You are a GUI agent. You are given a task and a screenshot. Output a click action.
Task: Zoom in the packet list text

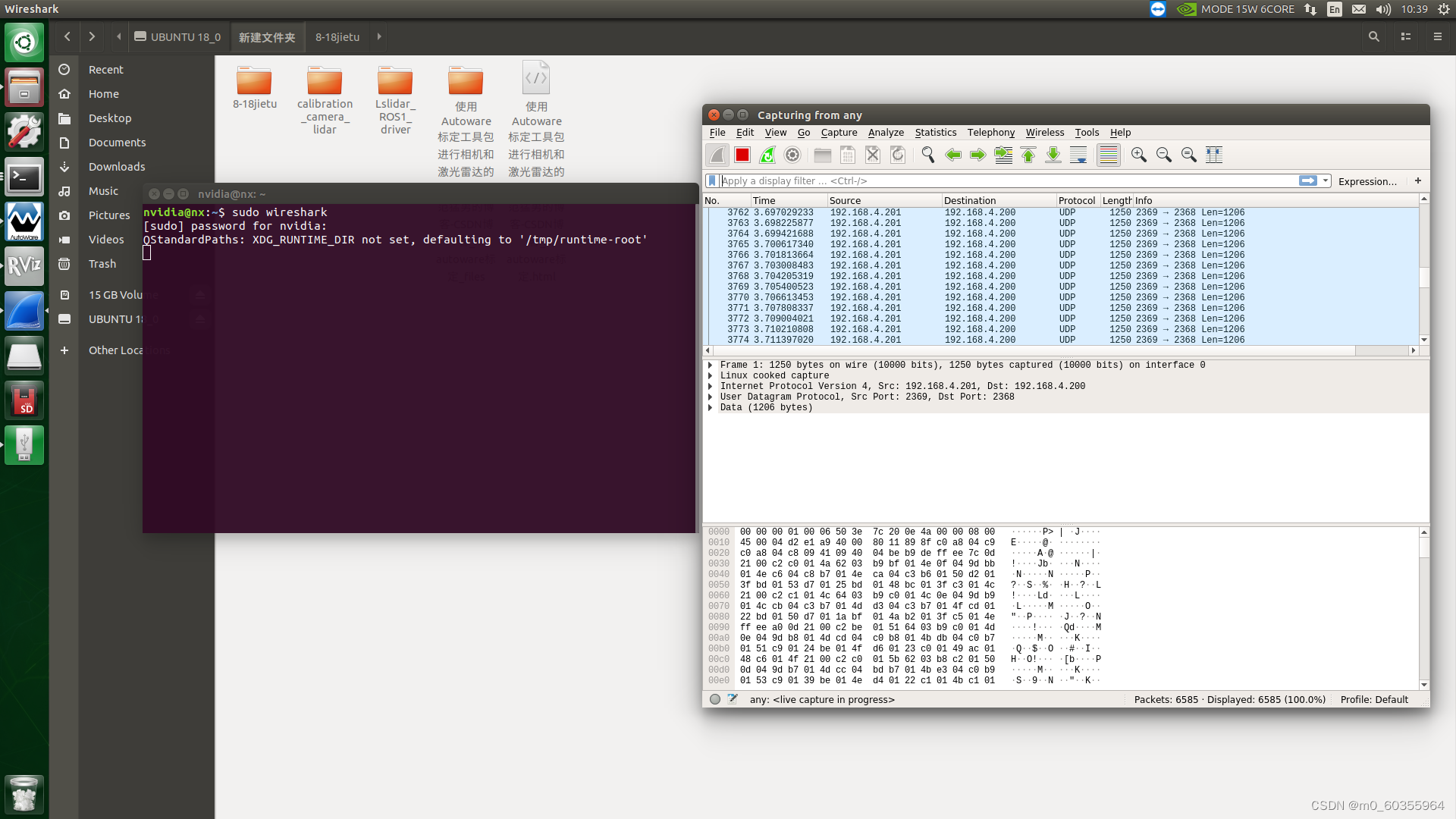(x=1138, y=155)
